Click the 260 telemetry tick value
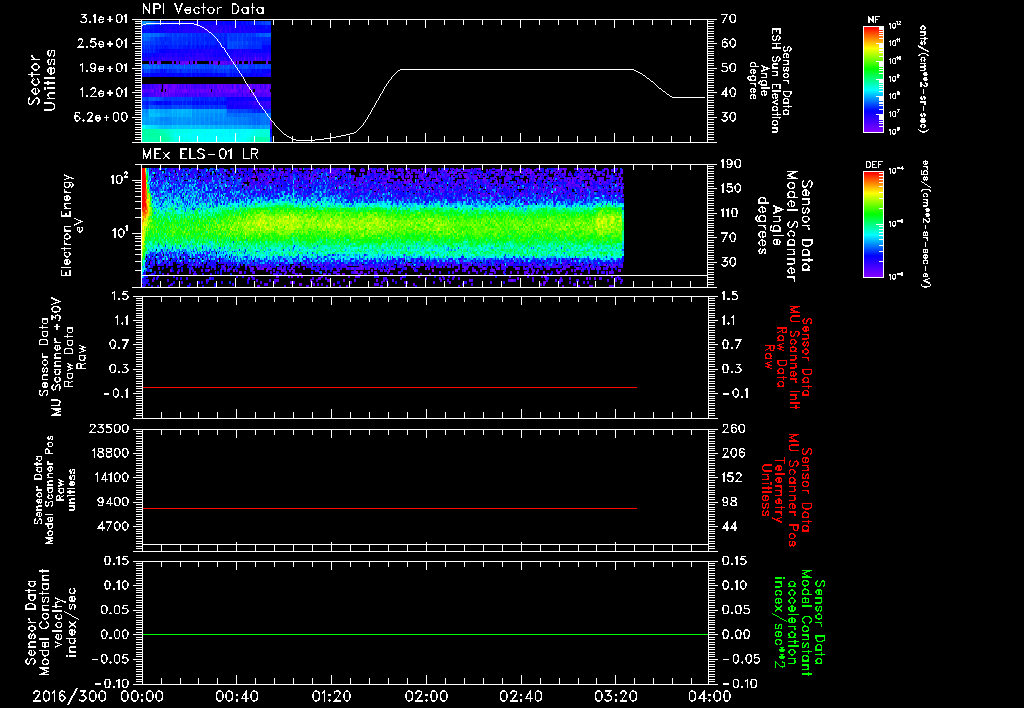The height and width of the screenshot is (708, 1024). tap(733, 428)
